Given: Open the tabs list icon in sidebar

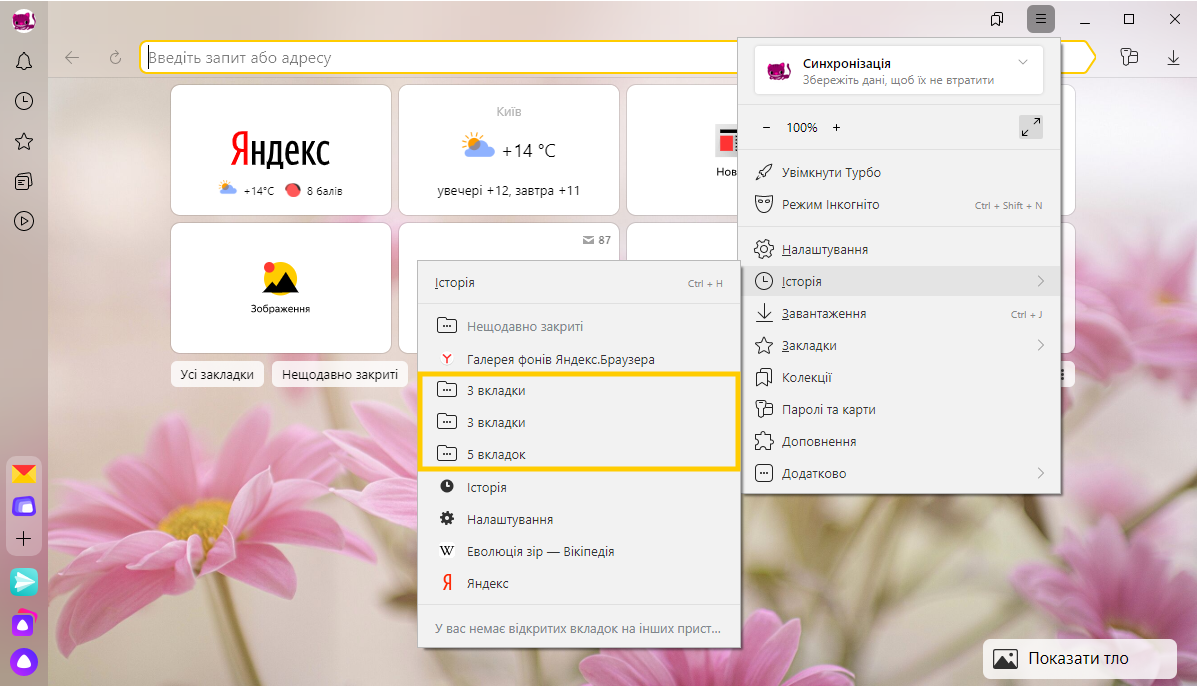Looking at the screenshot, I should (24, 181).
